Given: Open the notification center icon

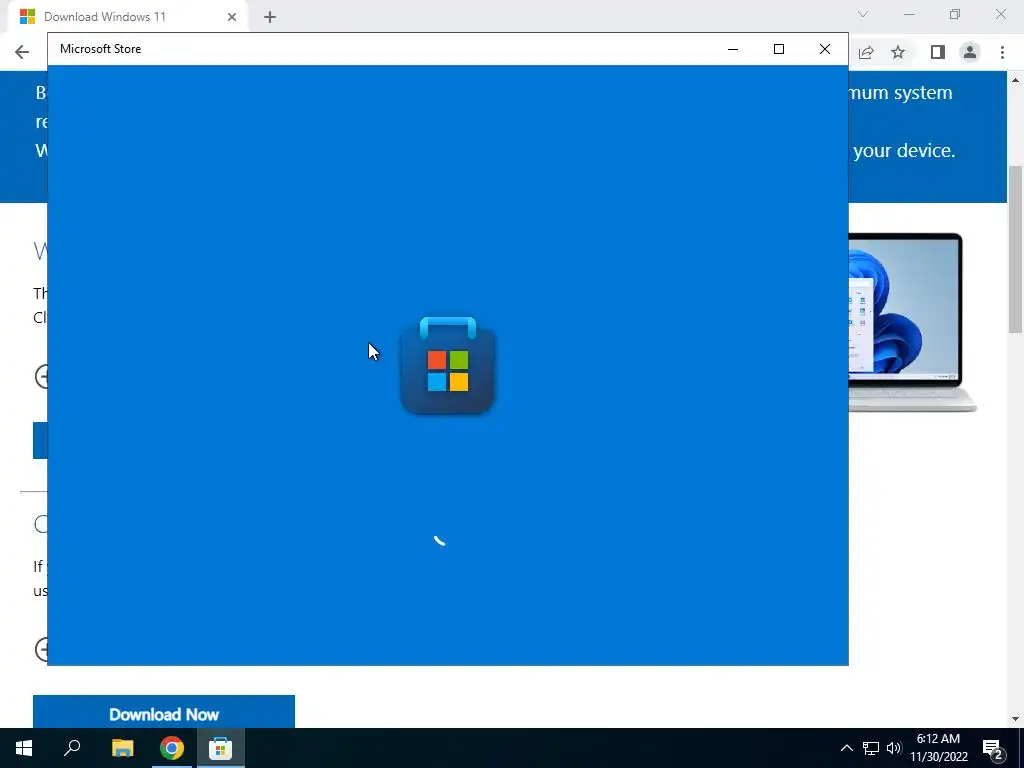Looking at the screenshot, I should pos(993,748).
